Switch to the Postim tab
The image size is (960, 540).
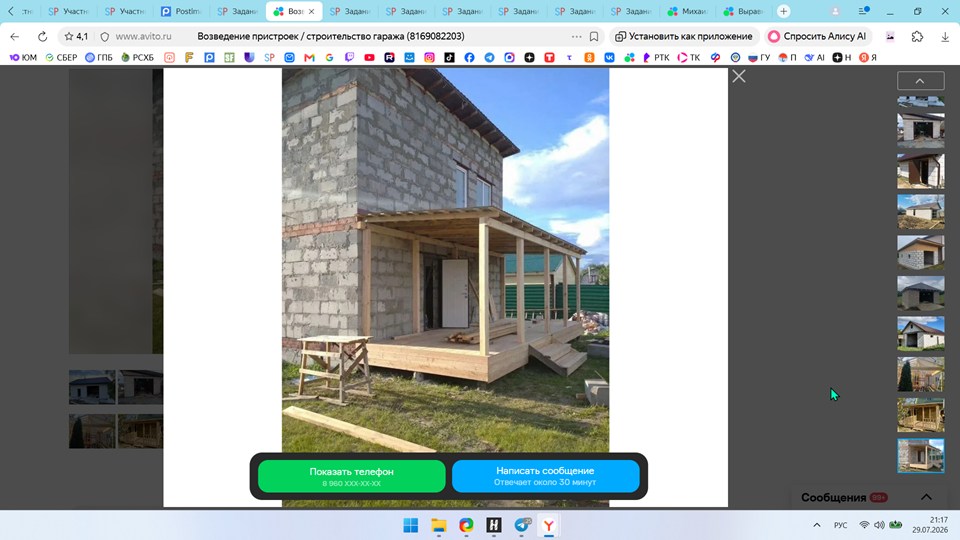click(181, 11)
